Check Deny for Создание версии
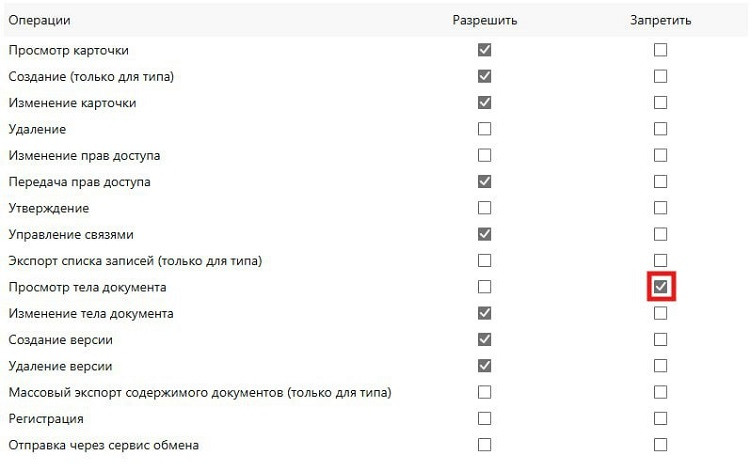The height and width of the screenshot is (471, 750). pos(661,339)
